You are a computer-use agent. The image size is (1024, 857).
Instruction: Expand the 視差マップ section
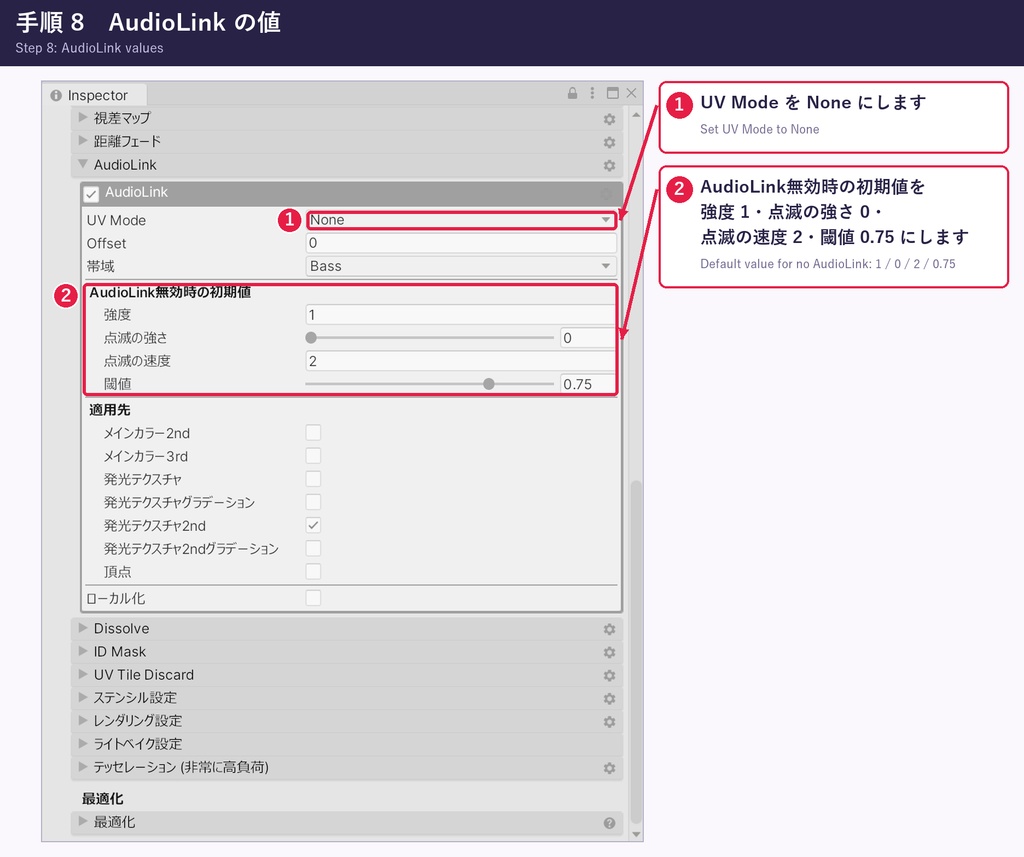(83, 118)
